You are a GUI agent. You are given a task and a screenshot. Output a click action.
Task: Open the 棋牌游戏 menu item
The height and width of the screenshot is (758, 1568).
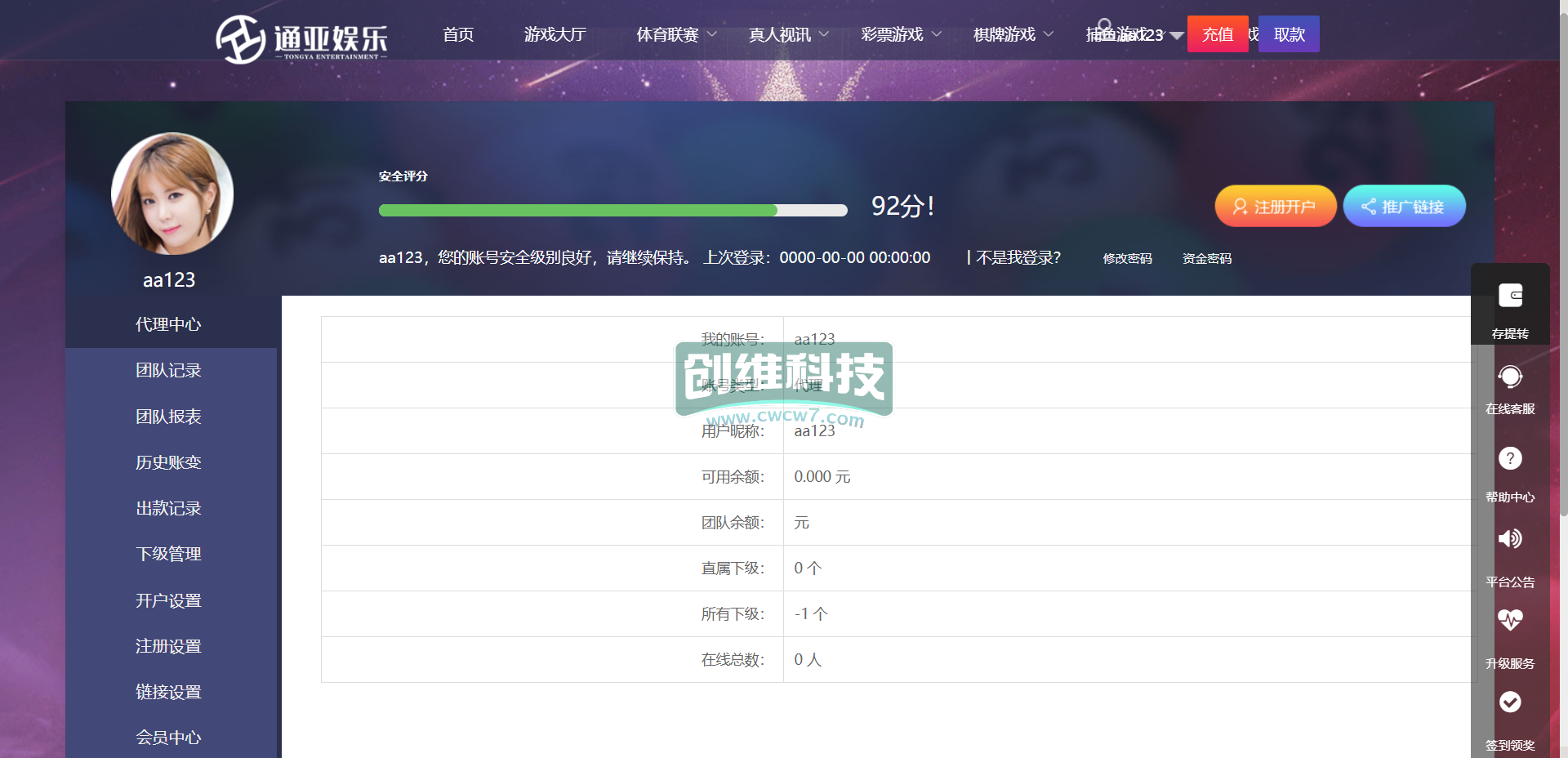pos(1004,34)
